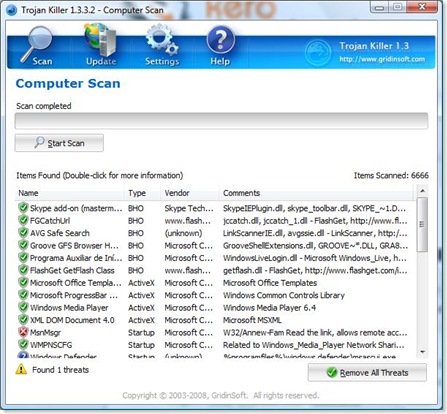Click the Trojan Killer globe logo in banner
Viewport: 447px width, 414px height.
318,53
